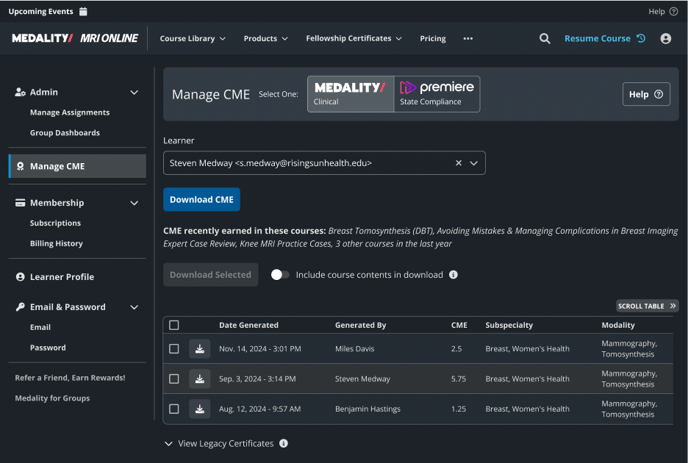Click the Upcoming Events calendar icon
688x463 pixels.
coord(83,11)
